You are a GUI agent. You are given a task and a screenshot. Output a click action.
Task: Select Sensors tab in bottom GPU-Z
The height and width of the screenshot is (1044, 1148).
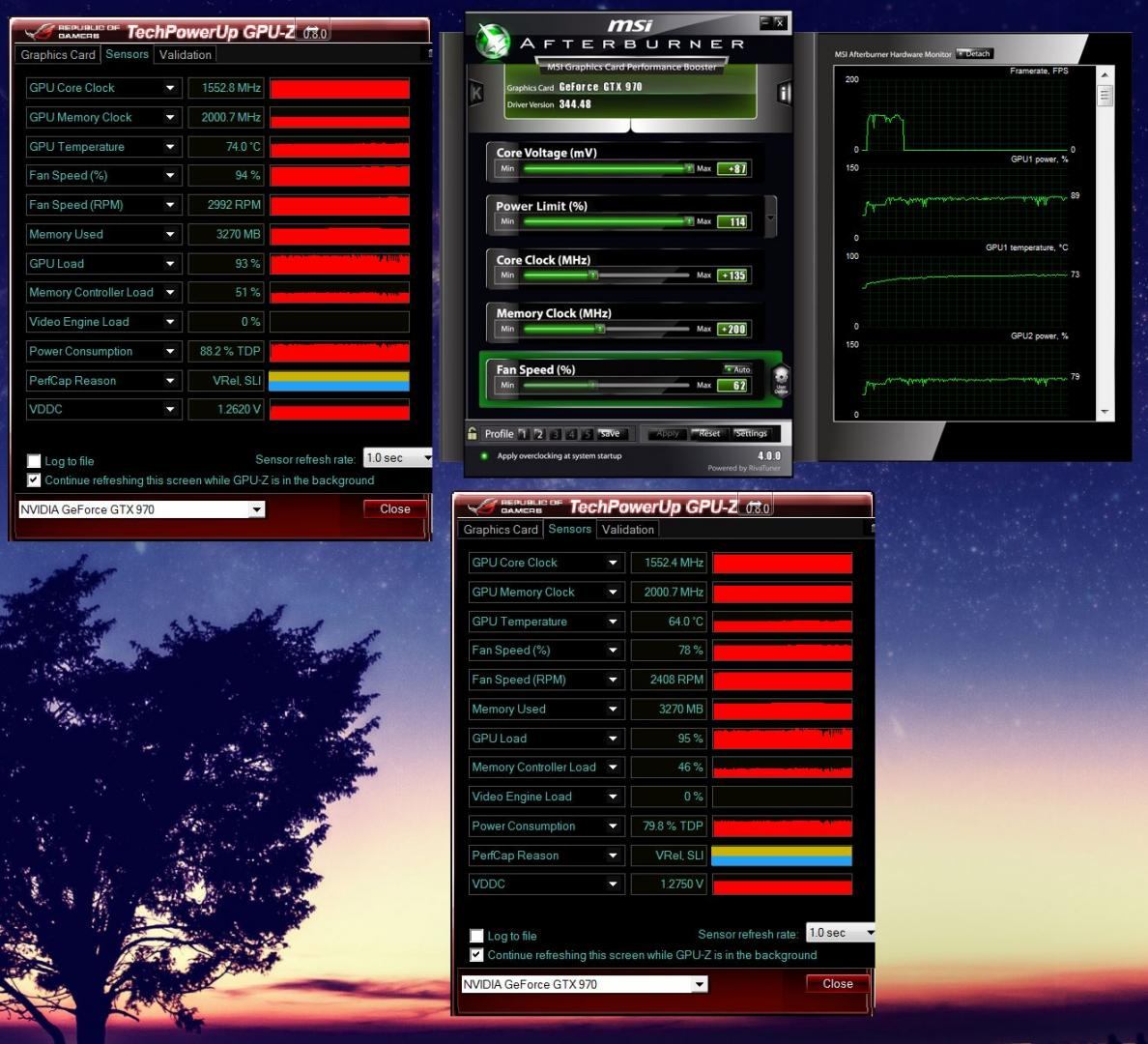pos(569,528)
